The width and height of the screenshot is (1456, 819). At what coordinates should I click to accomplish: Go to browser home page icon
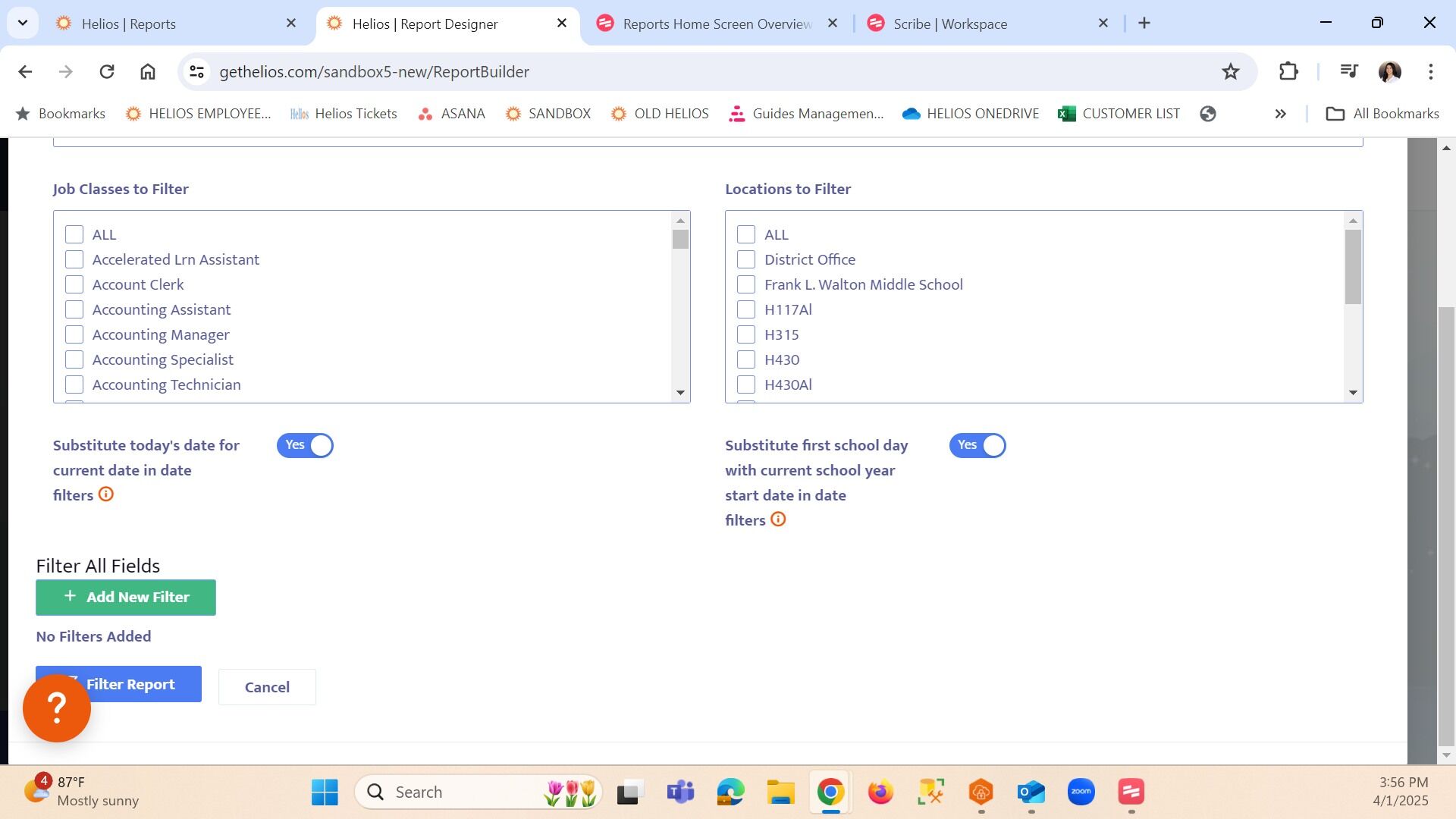[148, 71]
